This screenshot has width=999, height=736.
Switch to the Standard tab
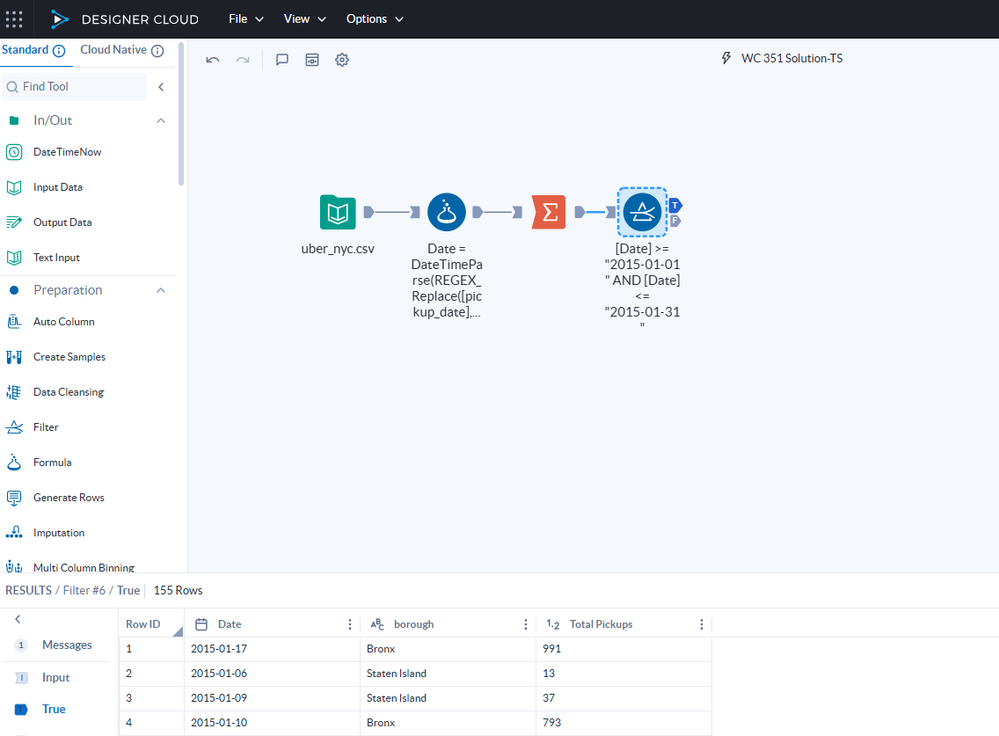click(x=25, y=50)
